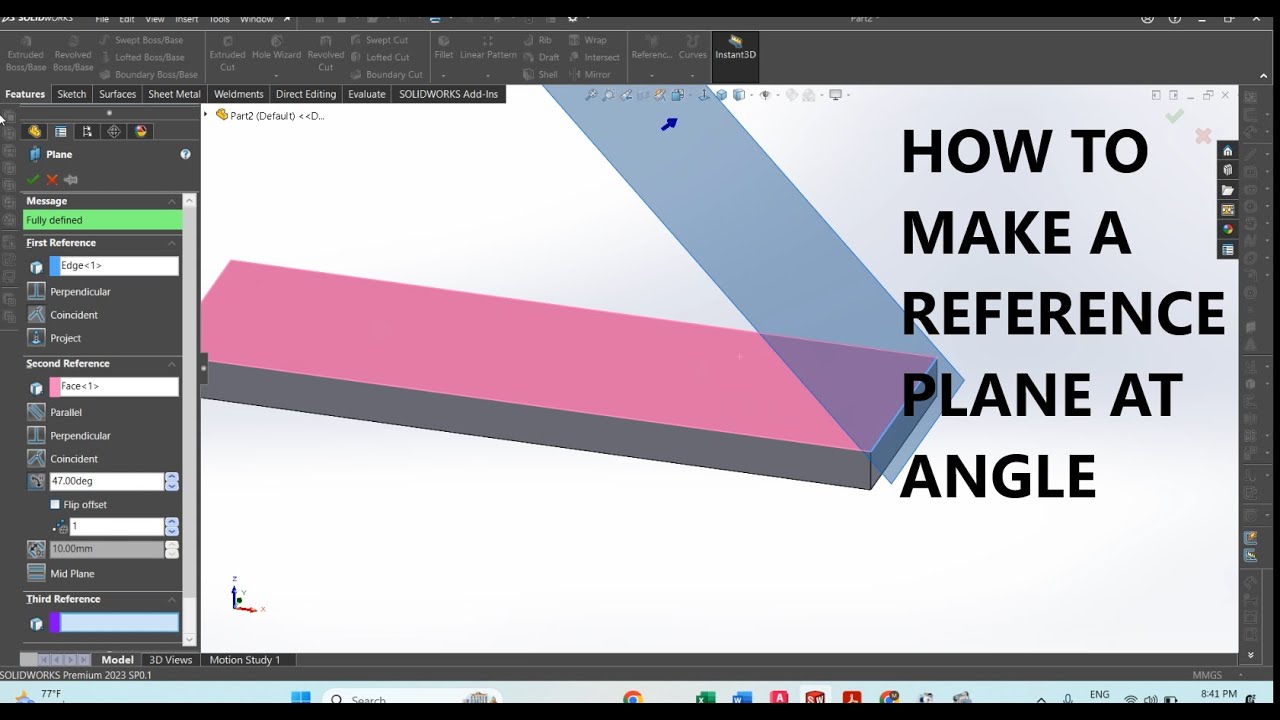Cancel the plane using the red X
This screenshot has height=720, width=1280.
[52, 180]
